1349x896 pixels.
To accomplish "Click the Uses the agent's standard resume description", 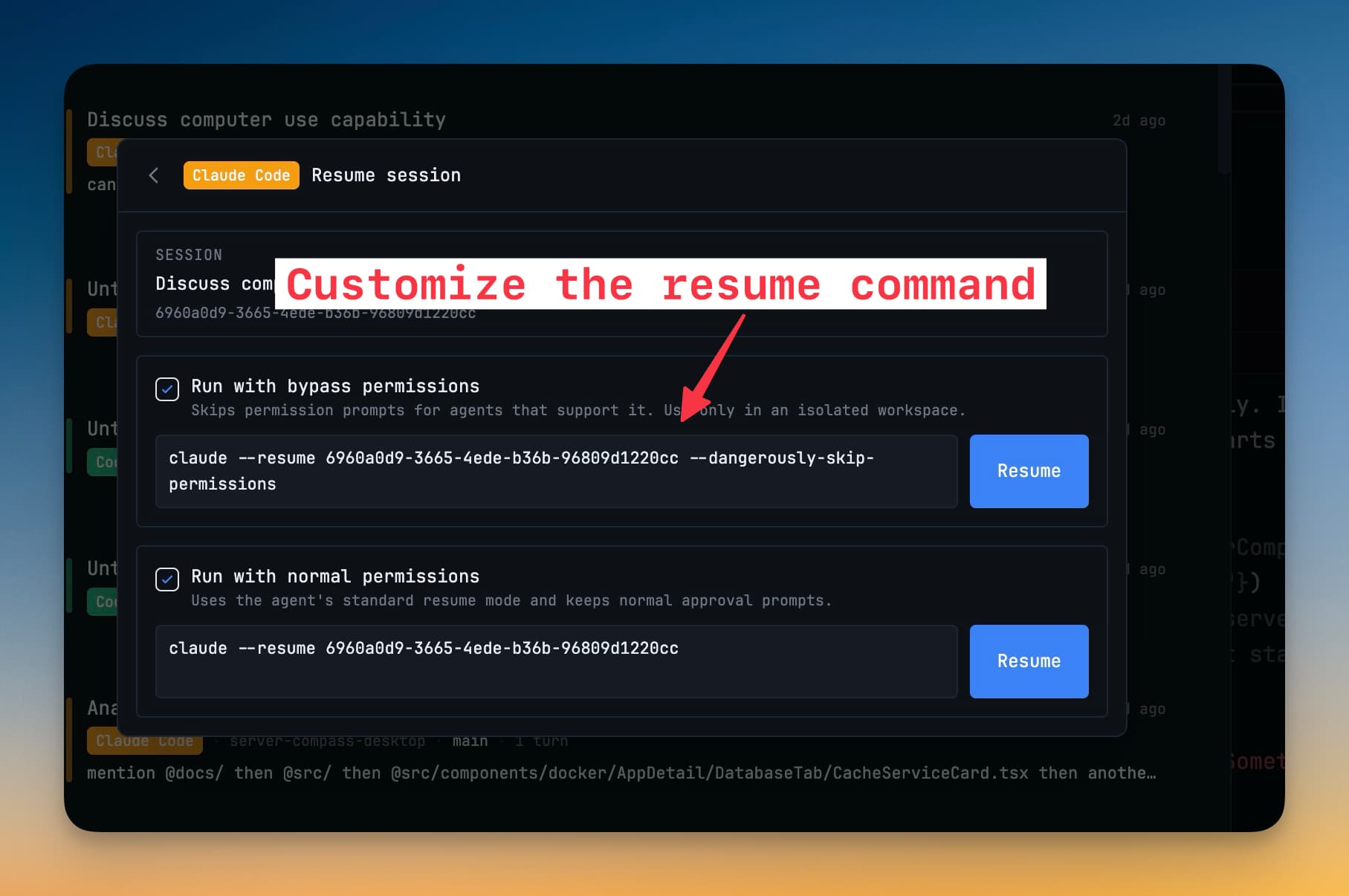I will click(511, 600).
